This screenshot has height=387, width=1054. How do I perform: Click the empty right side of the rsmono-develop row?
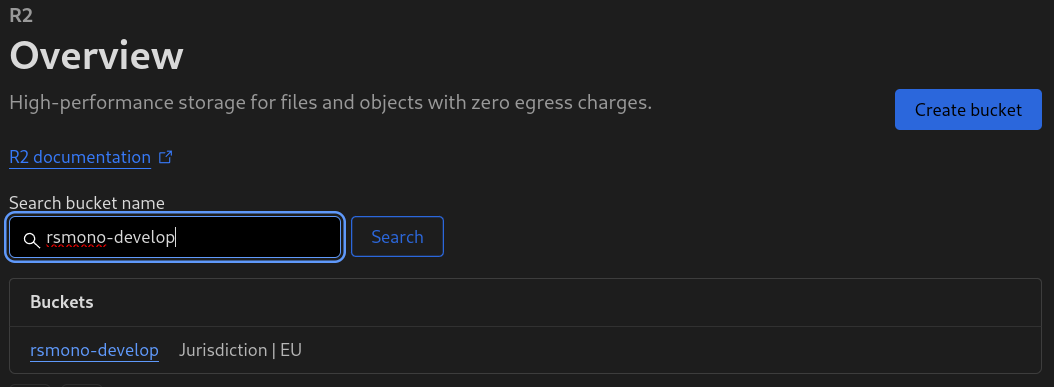[x=672, y=350]
